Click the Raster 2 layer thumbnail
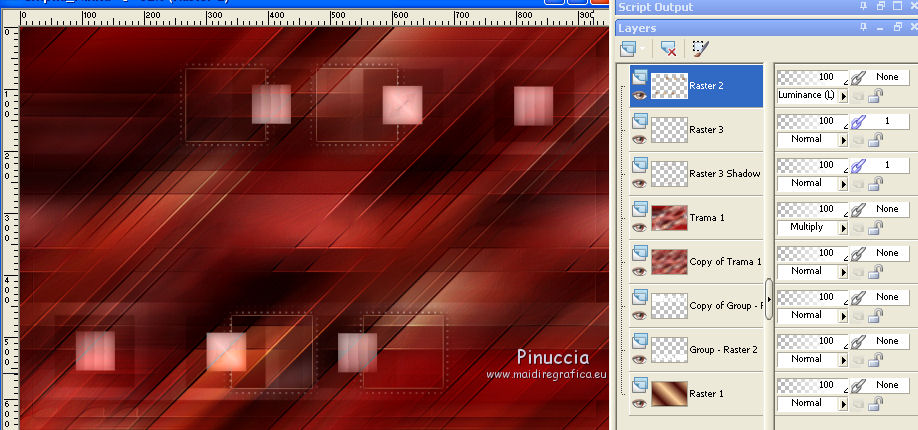 coord(669,86)
